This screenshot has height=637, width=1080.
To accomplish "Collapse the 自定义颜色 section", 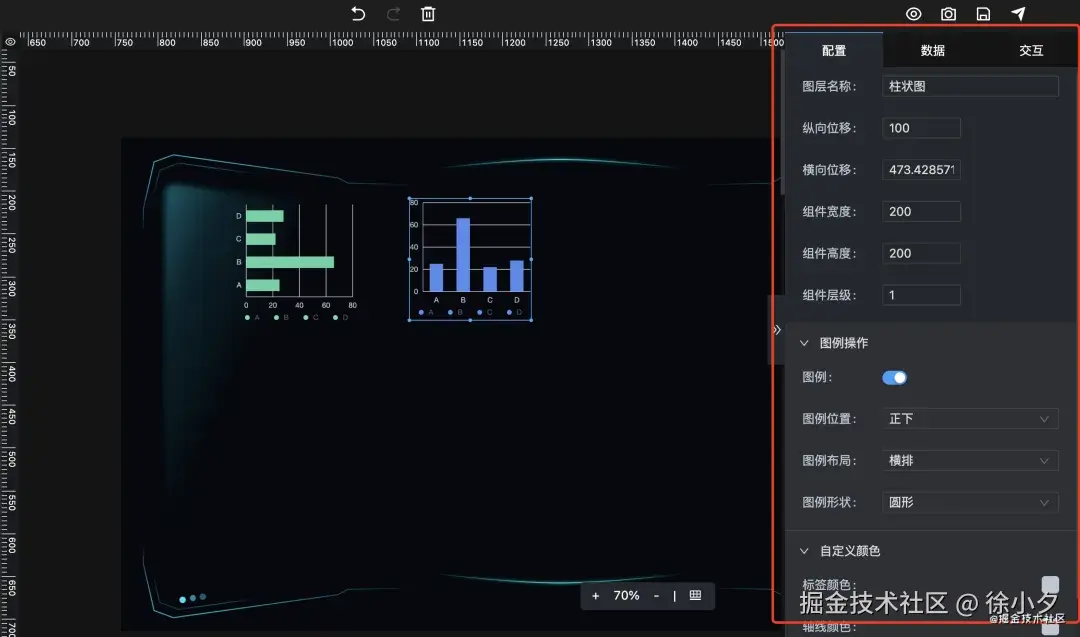I will coord(804,550).
